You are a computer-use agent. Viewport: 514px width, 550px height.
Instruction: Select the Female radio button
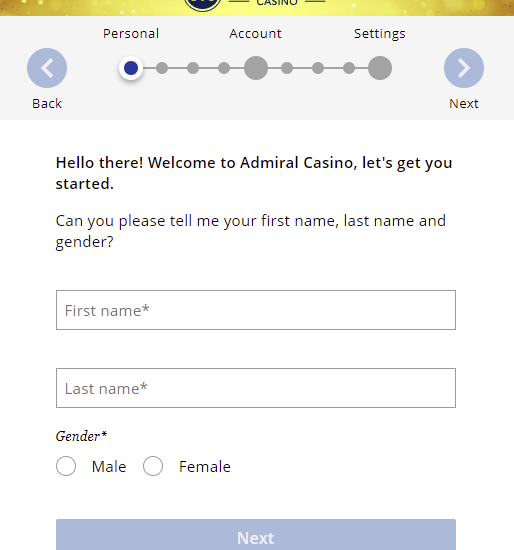pos(153,466)
